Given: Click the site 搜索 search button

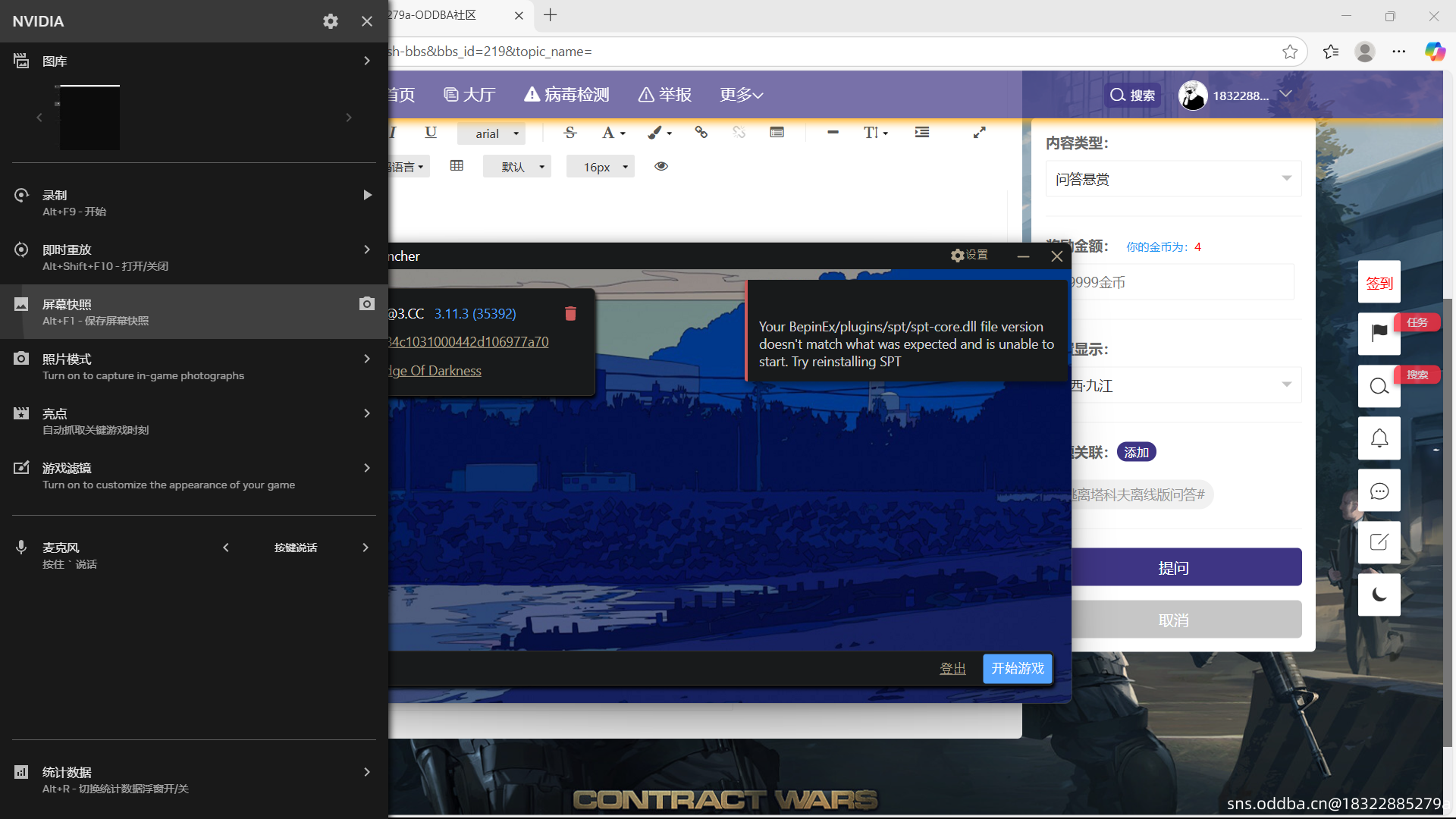Looking at the screenshot, I should point(1133,95).
